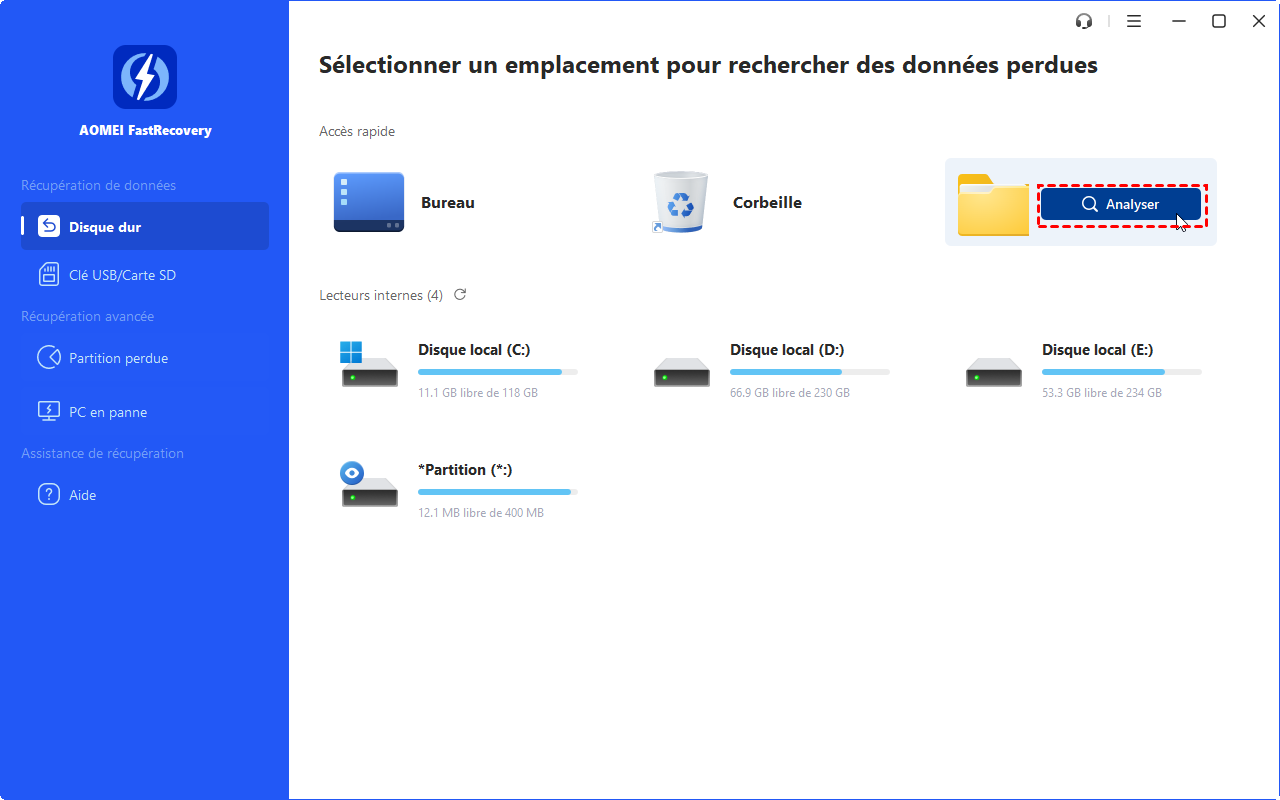Image resolution: width=1280 pixels, height=800 pixels.
Task: Open the hamburger menu in title bar
Action: tap(1134, 21)
